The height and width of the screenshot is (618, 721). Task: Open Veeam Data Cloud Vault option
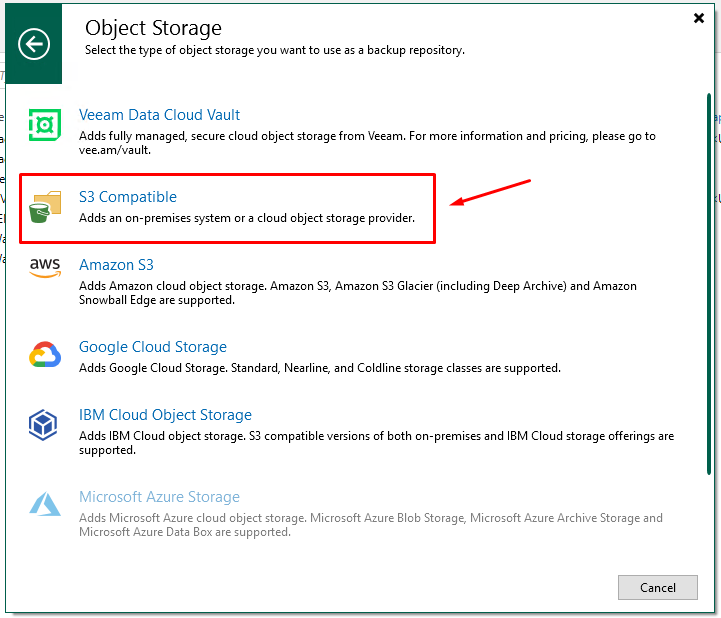159,114
